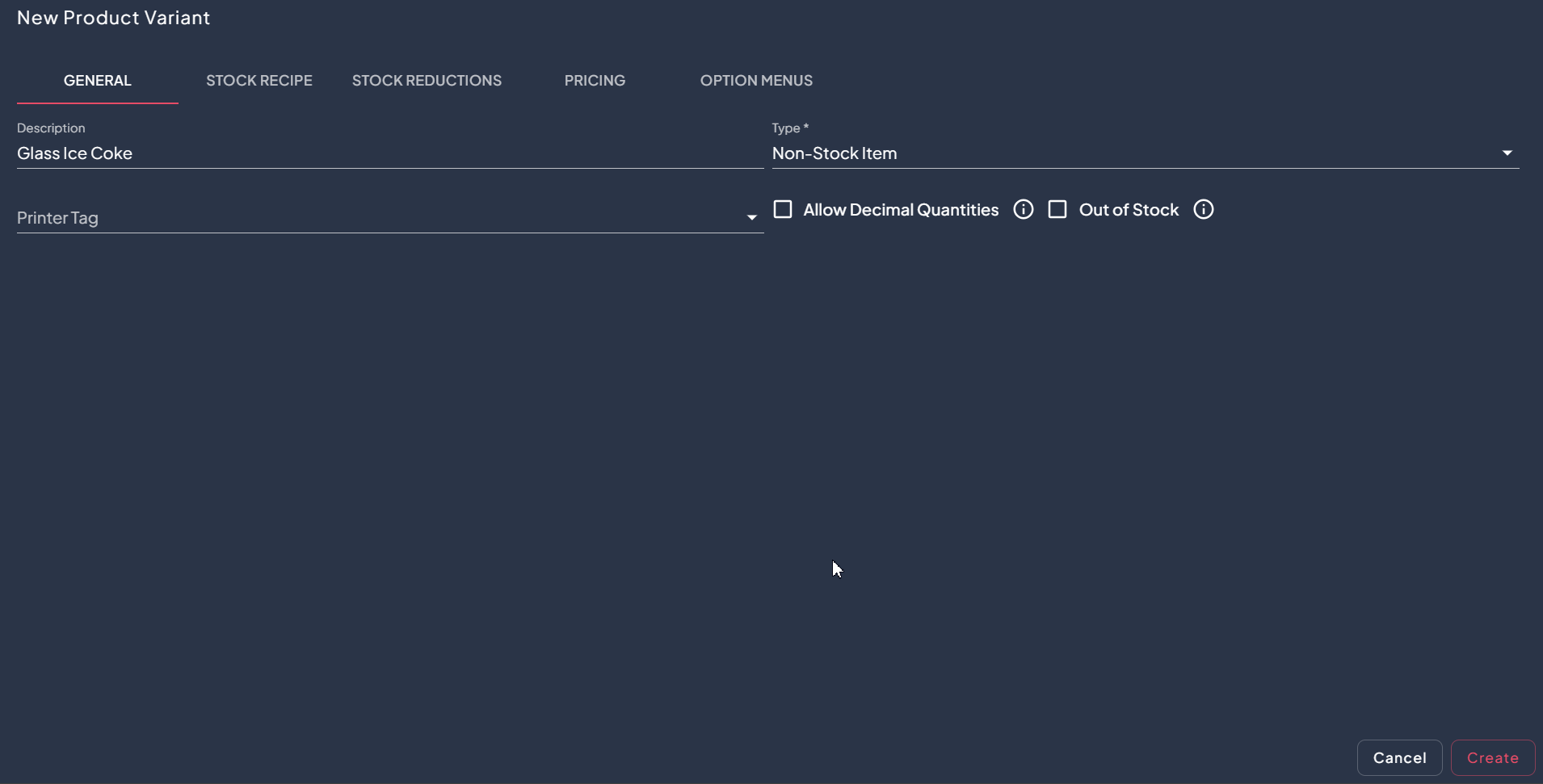Click the info icon beside Allow Decimal Quantities
Image resolution: width=1543 pixels, height=784 pixels.
click(1024, 210)
